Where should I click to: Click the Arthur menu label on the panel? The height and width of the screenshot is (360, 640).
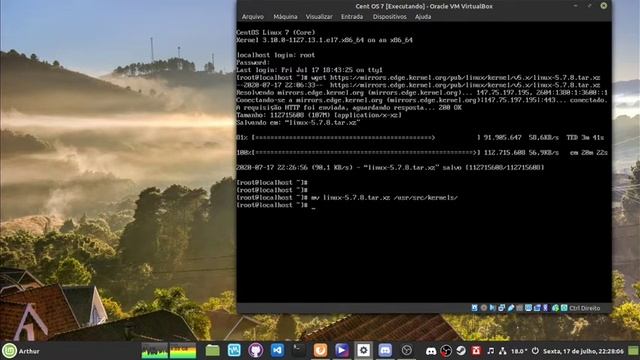(29, 351)
